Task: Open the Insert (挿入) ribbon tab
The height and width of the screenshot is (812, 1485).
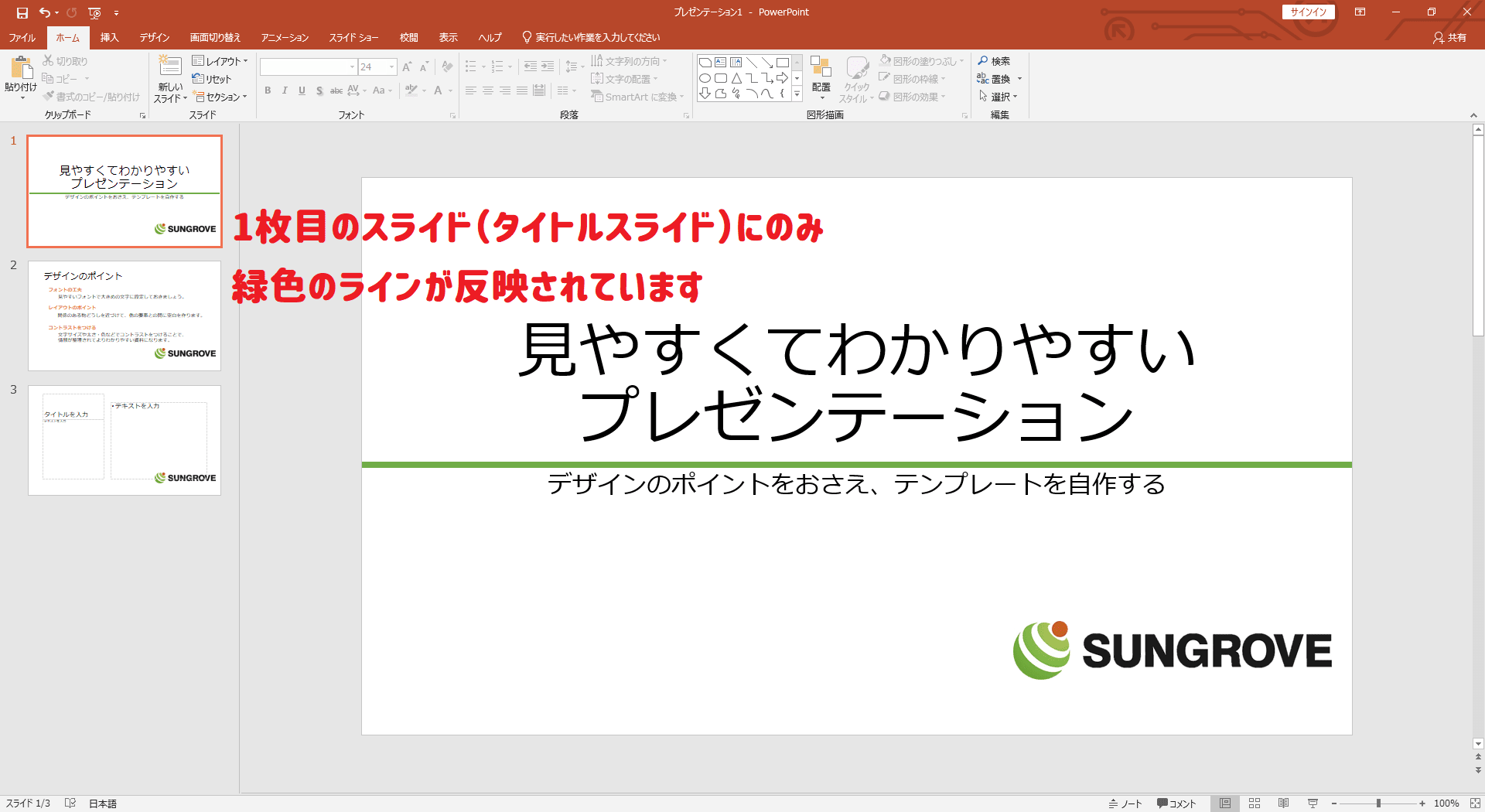Action: click(109, 37)
